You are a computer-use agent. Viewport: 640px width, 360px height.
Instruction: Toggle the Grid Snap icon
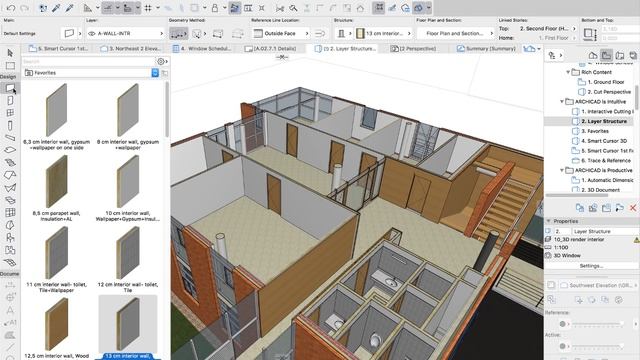click(x=148, y=8)
